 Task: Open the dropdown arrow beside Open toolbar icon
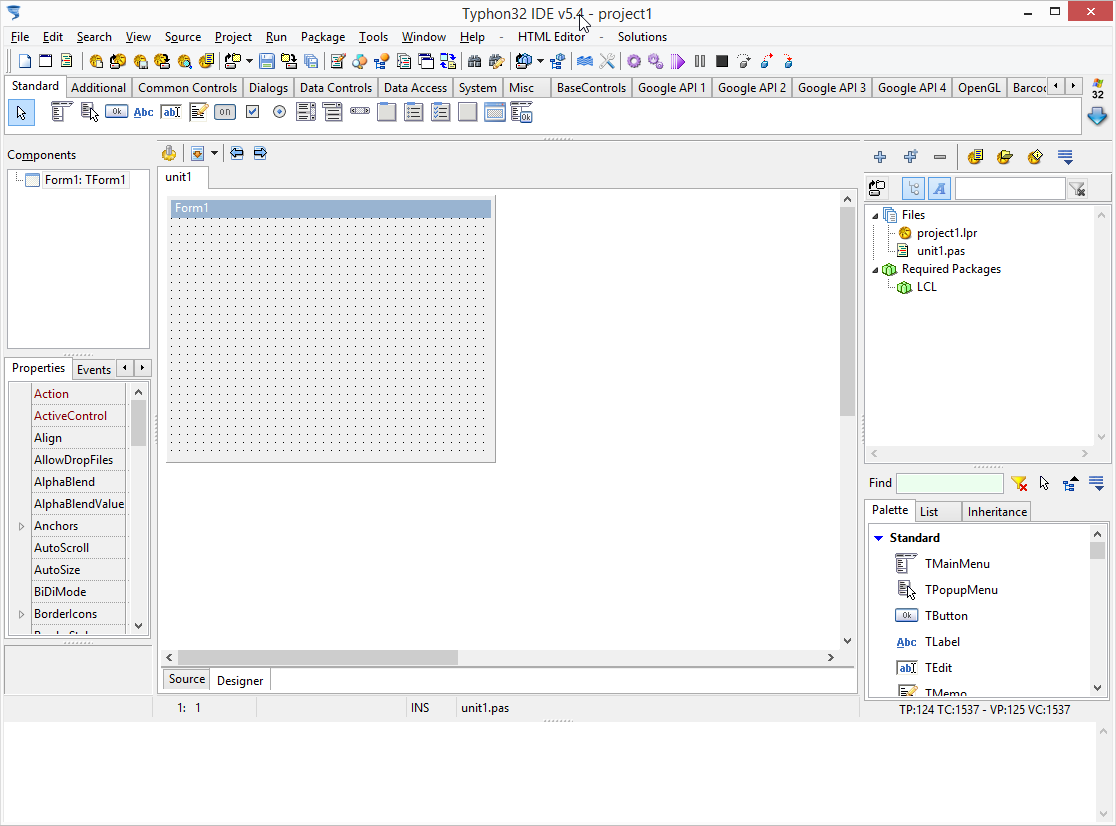click(249, 62)
